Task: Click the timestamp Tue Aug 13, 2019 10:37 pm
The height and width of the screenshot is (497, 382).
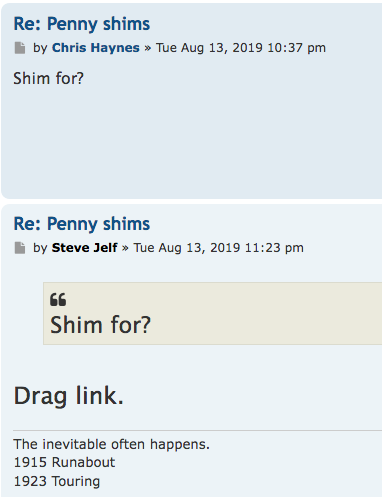Action: (x=241, y=48)
